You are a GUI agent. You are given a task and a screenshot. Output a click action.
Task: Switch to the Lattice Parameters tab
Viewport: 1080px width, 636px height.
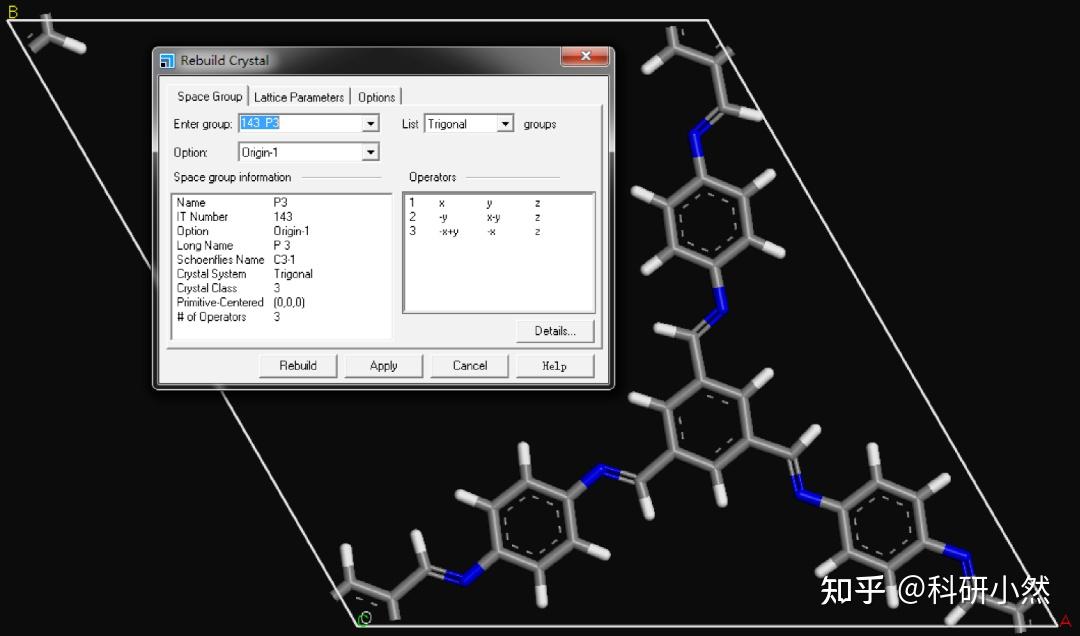pyautogui.click(x=299, y=96)
